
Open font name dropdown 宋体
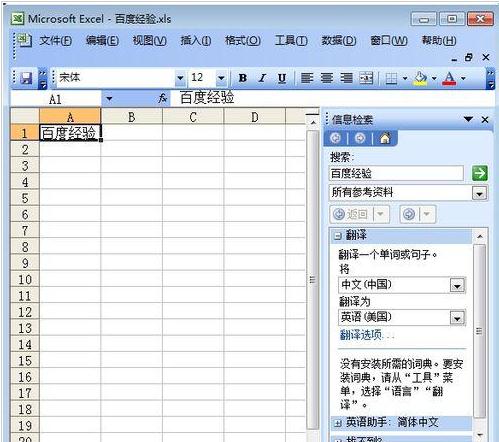[x=180, y=78]
